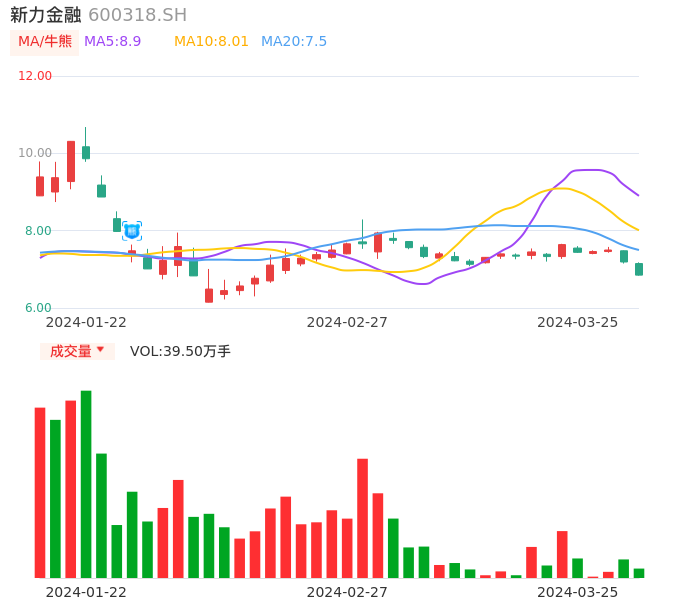Toggle the MA10:8.01 yellow line label
The width and height of the screenshot is (686, 606).
(x=211, y=42)
